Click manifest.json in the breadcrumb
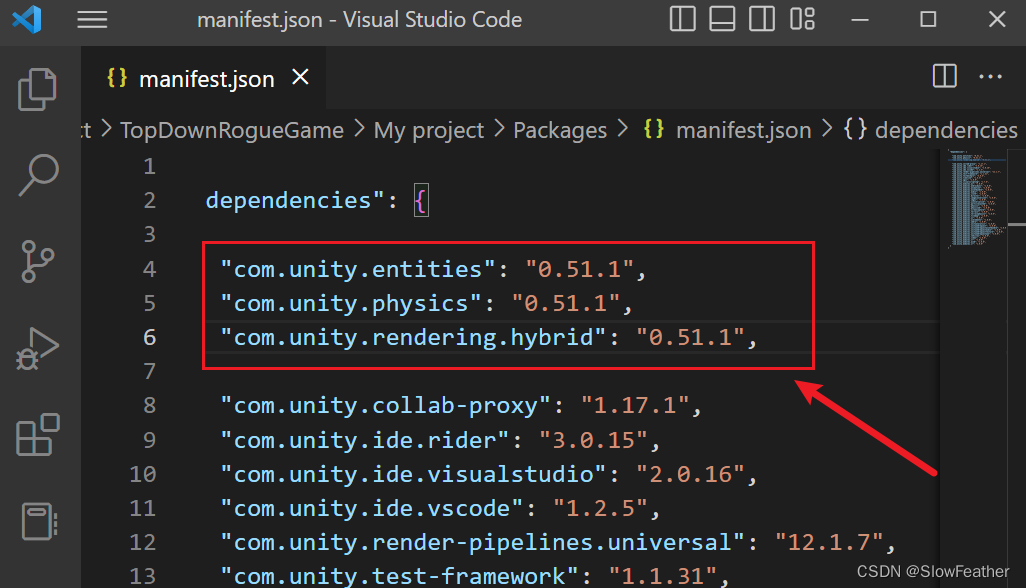The image size is (1026, 588). click(743, 130)
